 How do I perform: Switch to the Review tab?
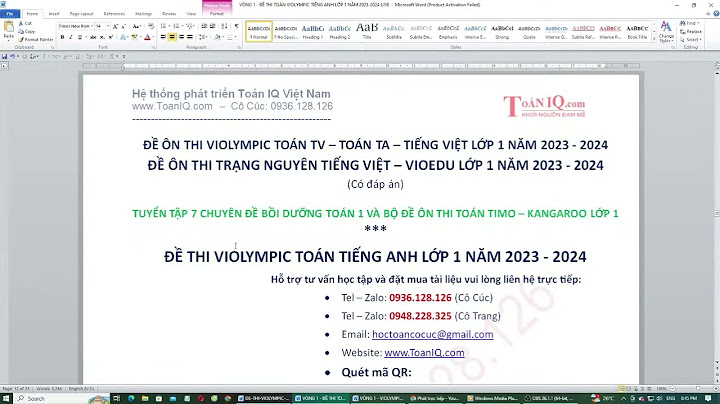[169, 14]
